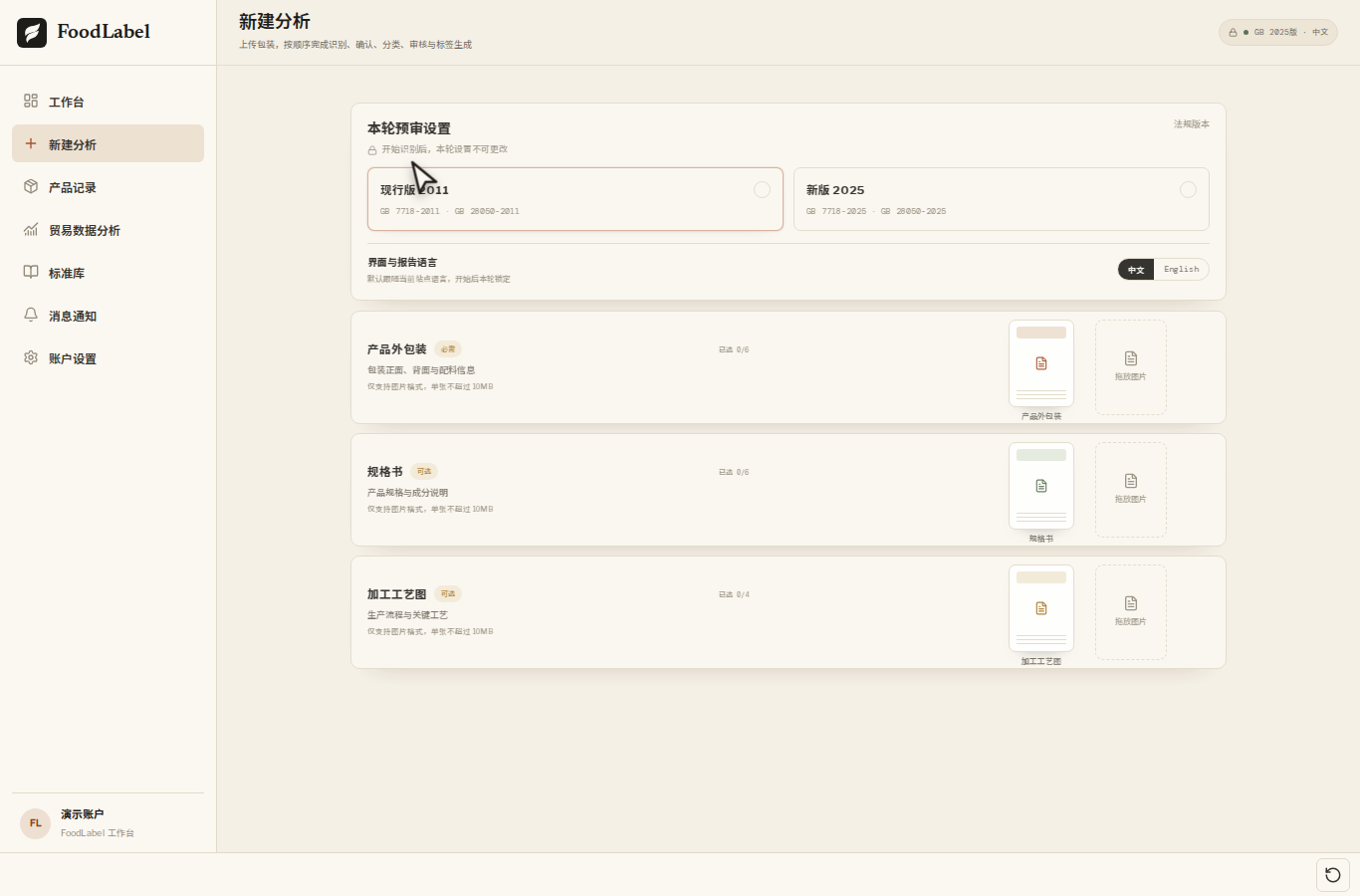Viewport: 1360px width, 896px height.
Task: Click the document icon in 加工工艺图 sample card
Action: pos(1041,608)
